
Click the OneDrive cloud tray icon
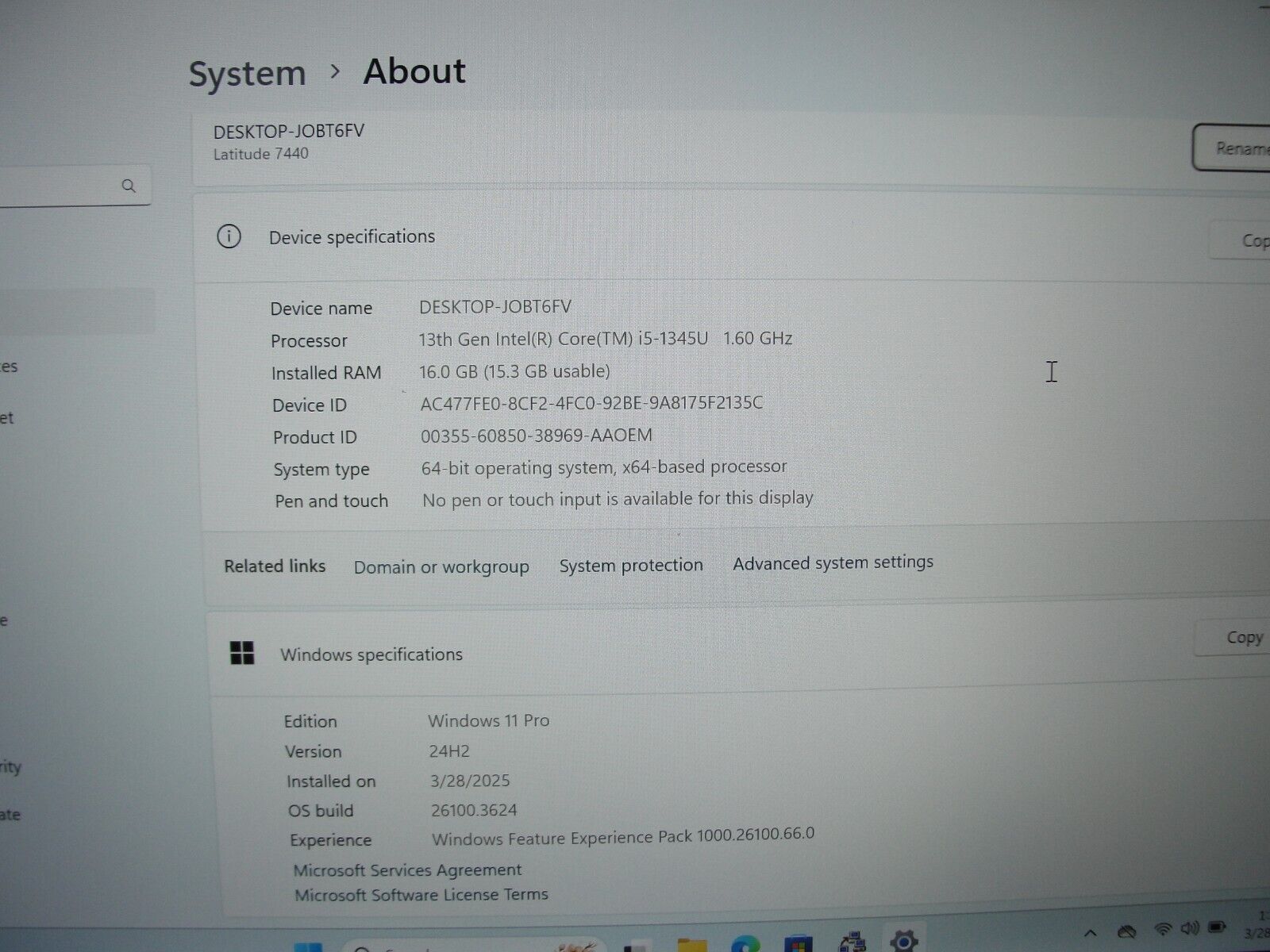point(1126,931)
